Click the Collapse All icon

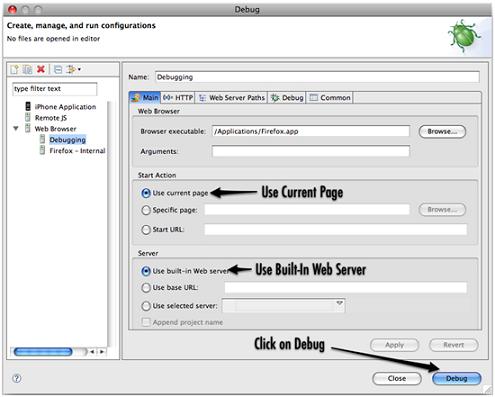(58, 69)
